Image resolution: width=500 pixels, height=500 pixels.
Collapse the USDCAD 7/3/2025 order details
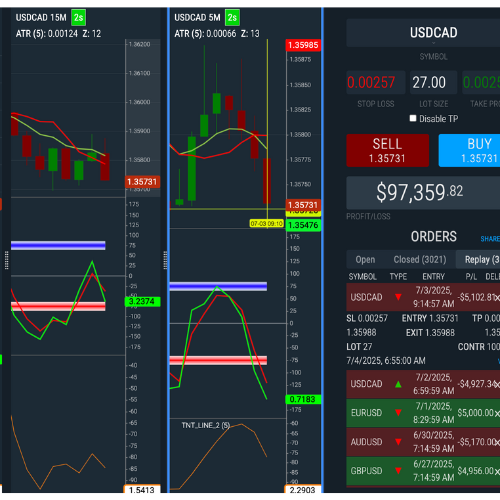pyautogui.click(x=423, y=297)
